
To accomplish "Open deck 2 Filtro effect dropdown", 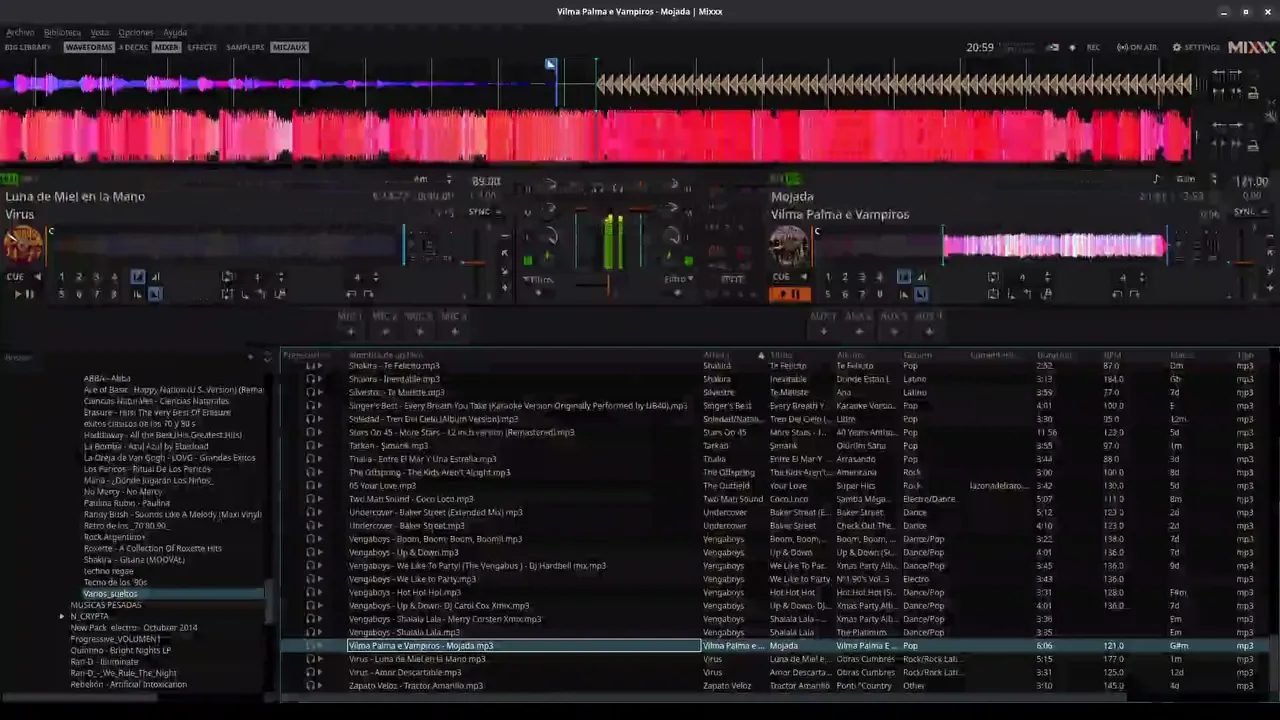I will 680,280.
